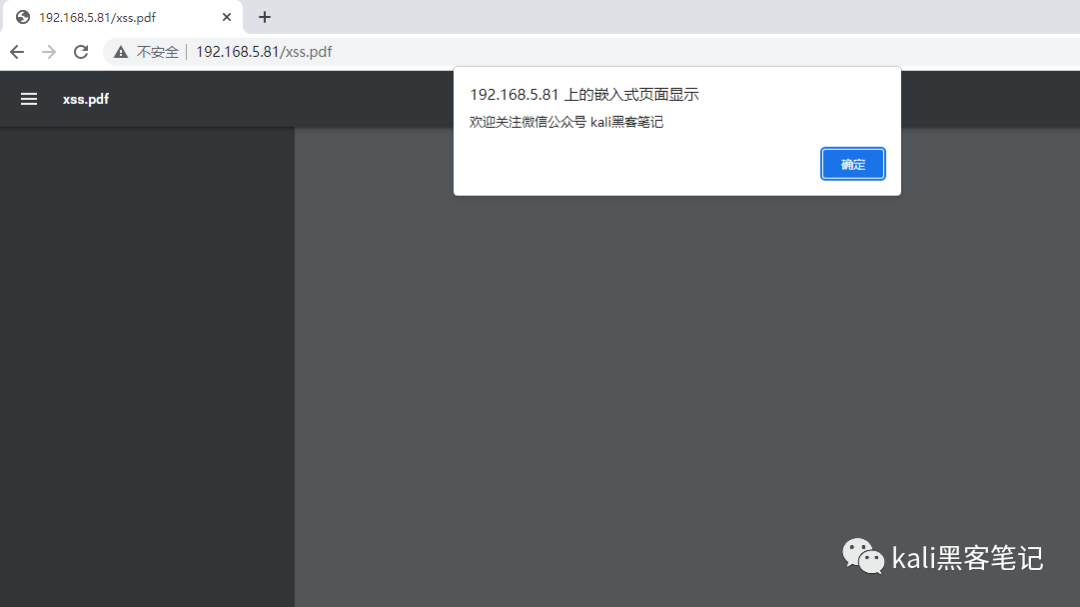This screenshot has width=1080, height=607.
Task: Click the xss.pdf title in the toolbar
Action: coord(85,98)
